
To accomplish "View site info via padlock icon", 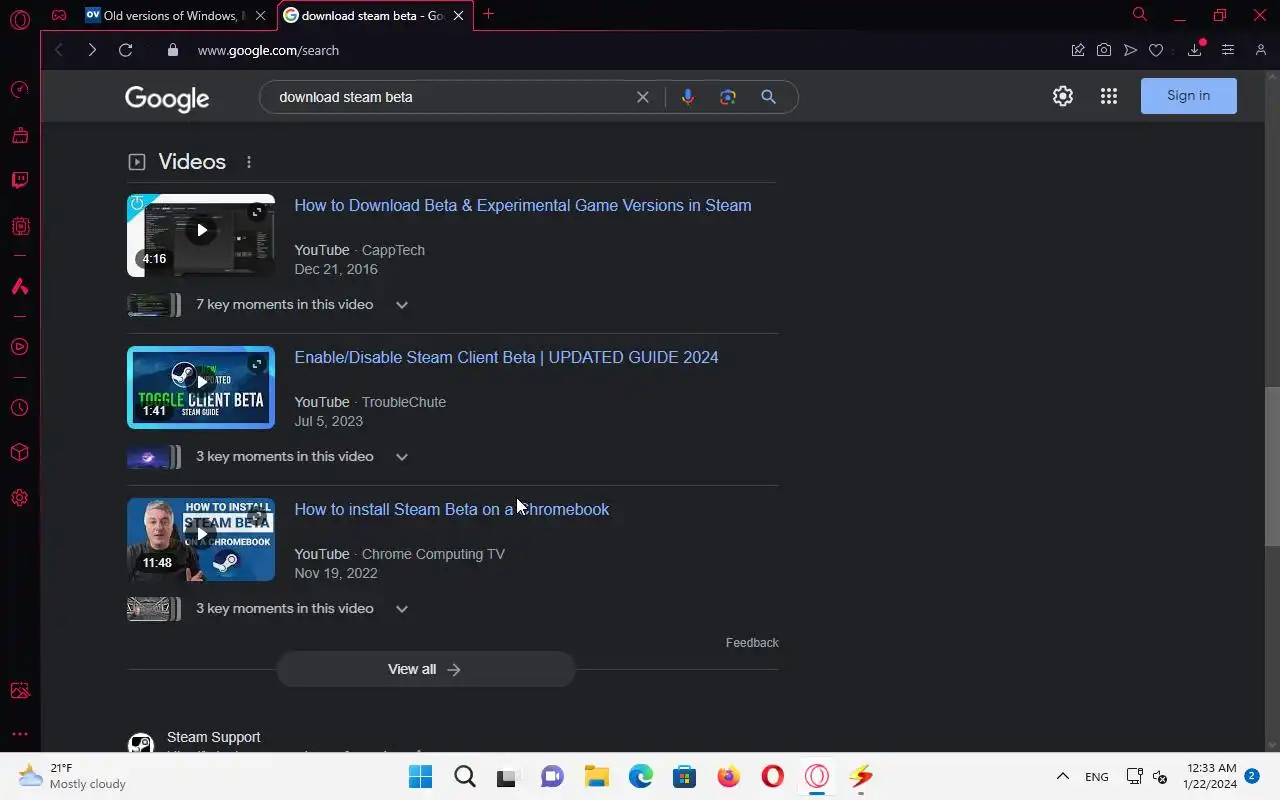I will click(173, 50).
